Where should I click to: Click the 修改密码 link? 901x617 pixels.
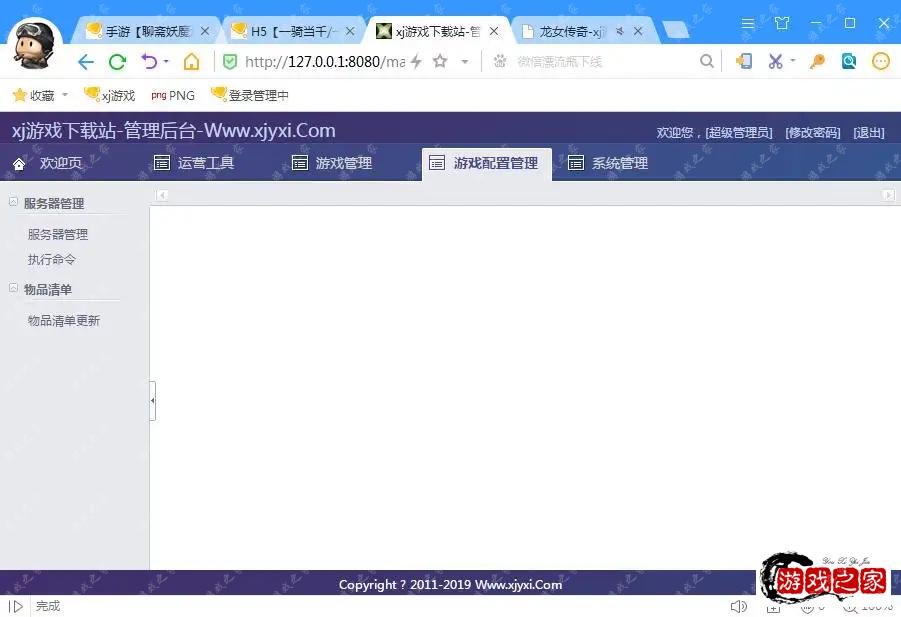[x=812, y=131]
